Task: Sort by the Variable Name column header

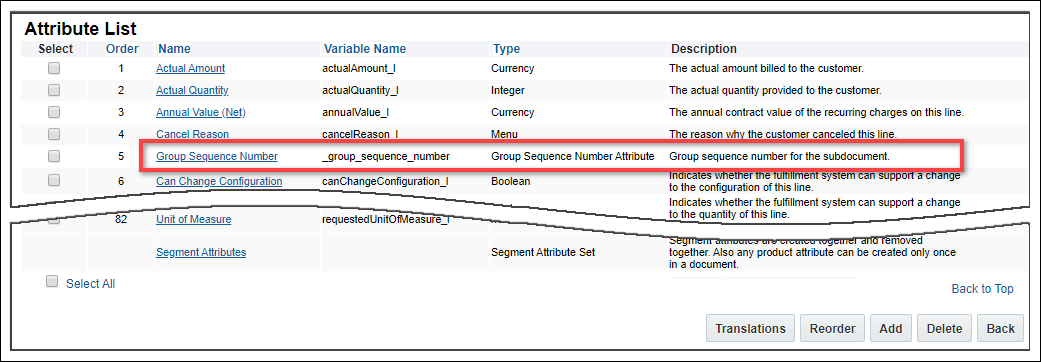Action: pyautogui.click(x=364, y=48)
